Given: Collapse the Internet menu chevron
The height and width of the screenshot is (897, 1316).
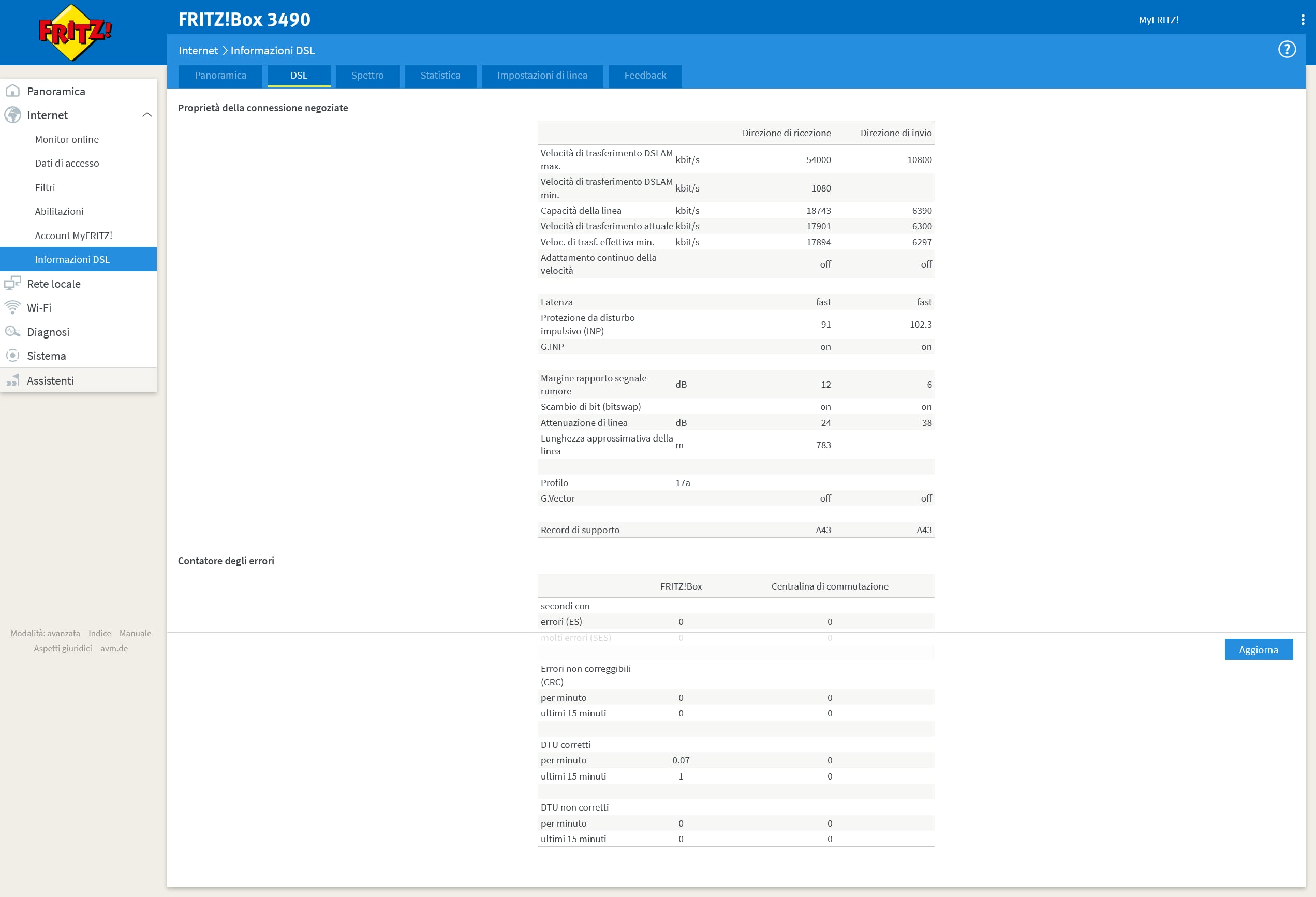Looking at the screenshot, I should tap(147, 115).
